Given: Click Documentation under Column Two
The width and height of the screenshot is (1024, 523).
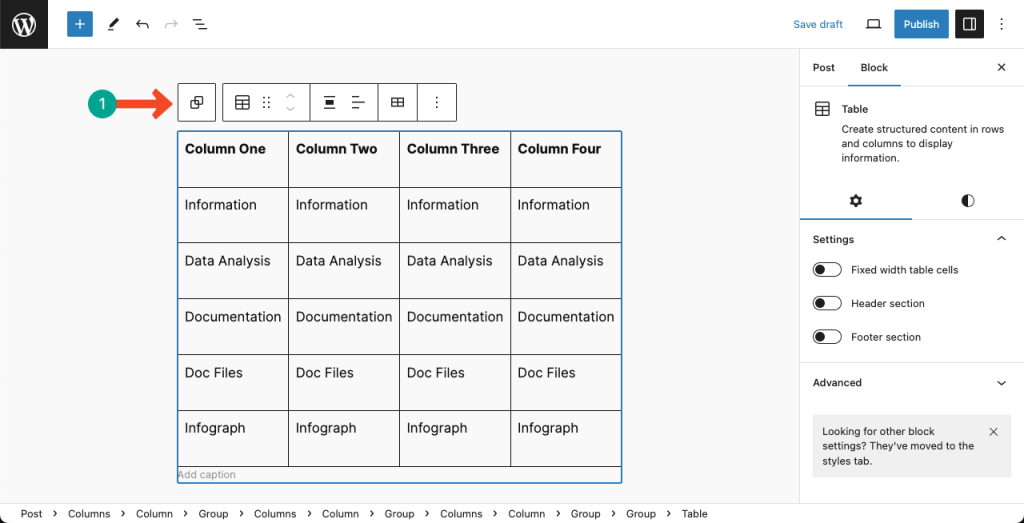Looking at the screenshot, I should 344,326.
